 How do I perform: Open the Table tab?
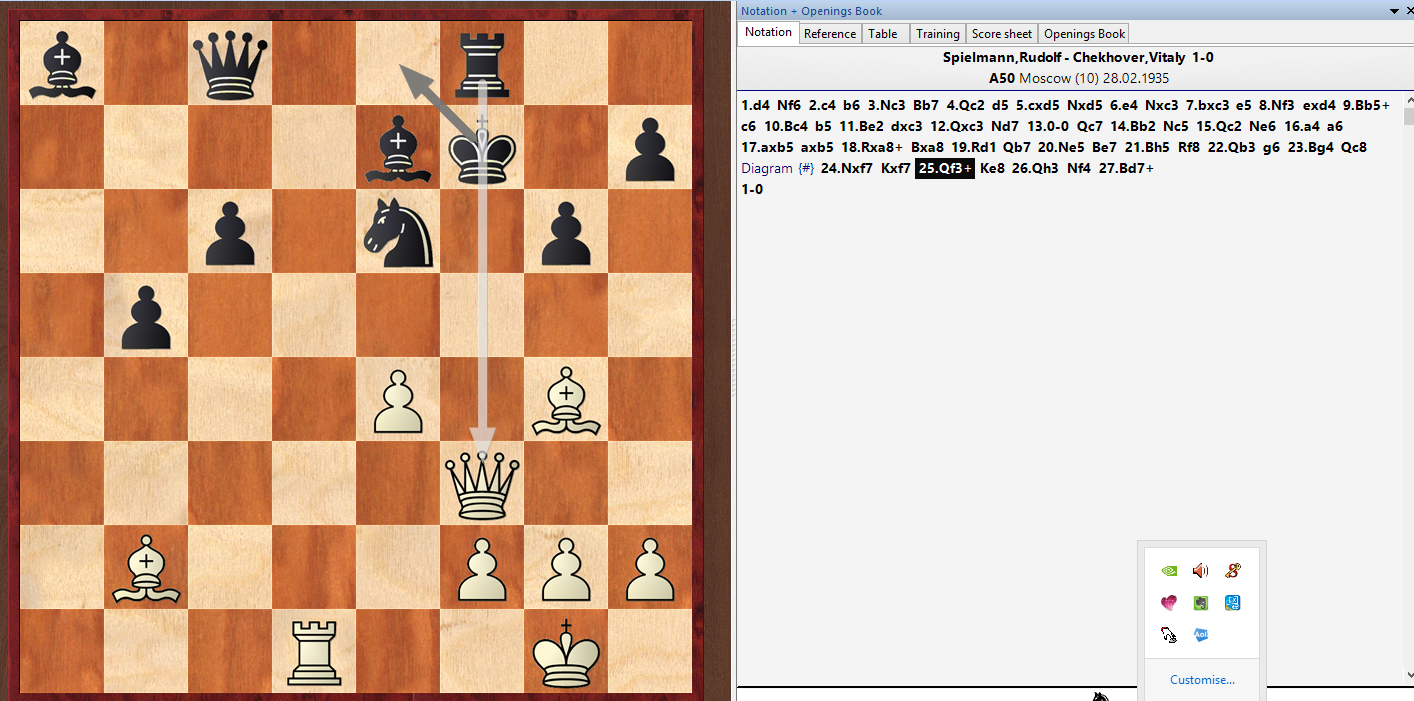click(x=882, y=34)
